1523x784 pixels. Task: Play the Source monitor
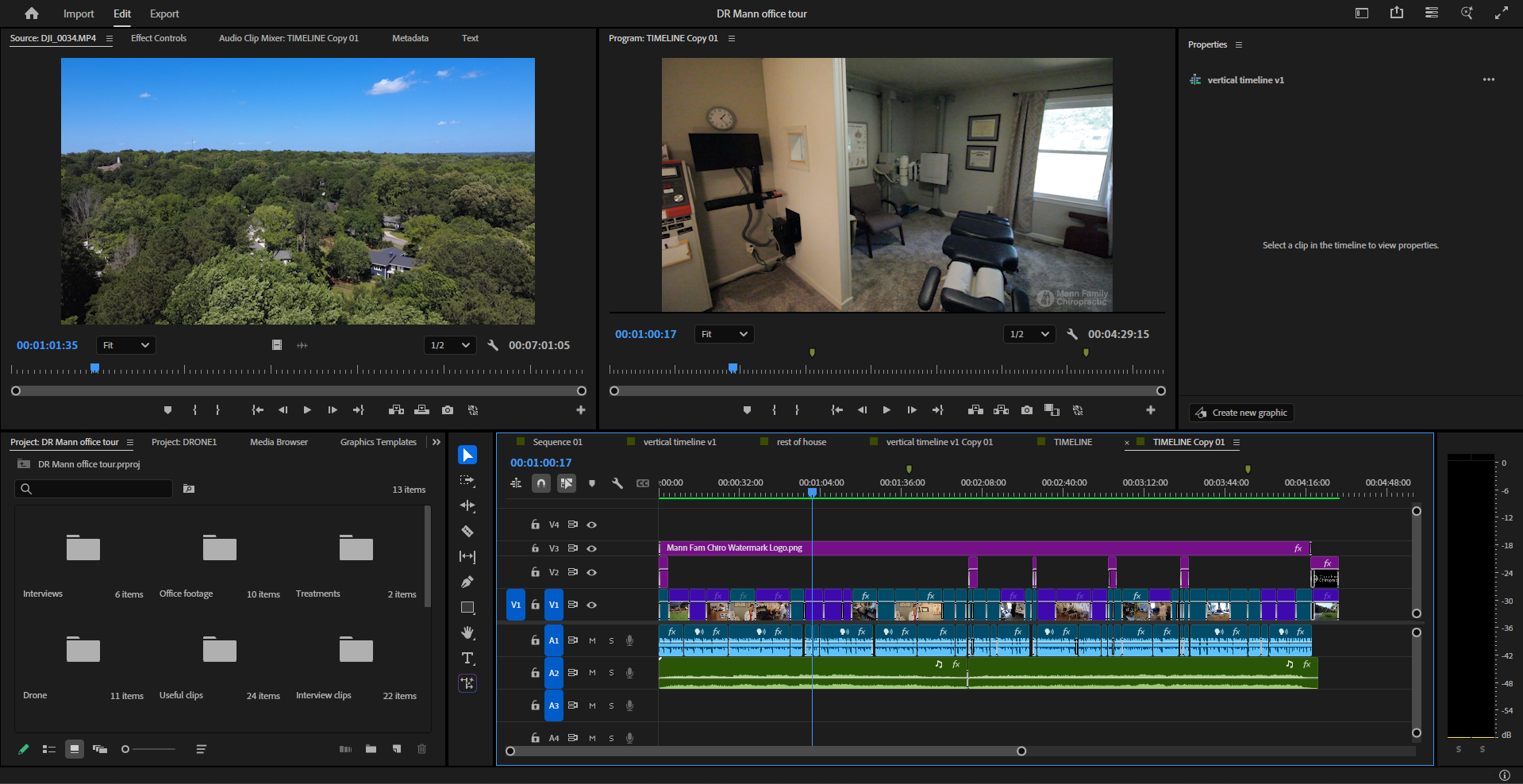tap(307, 410)
